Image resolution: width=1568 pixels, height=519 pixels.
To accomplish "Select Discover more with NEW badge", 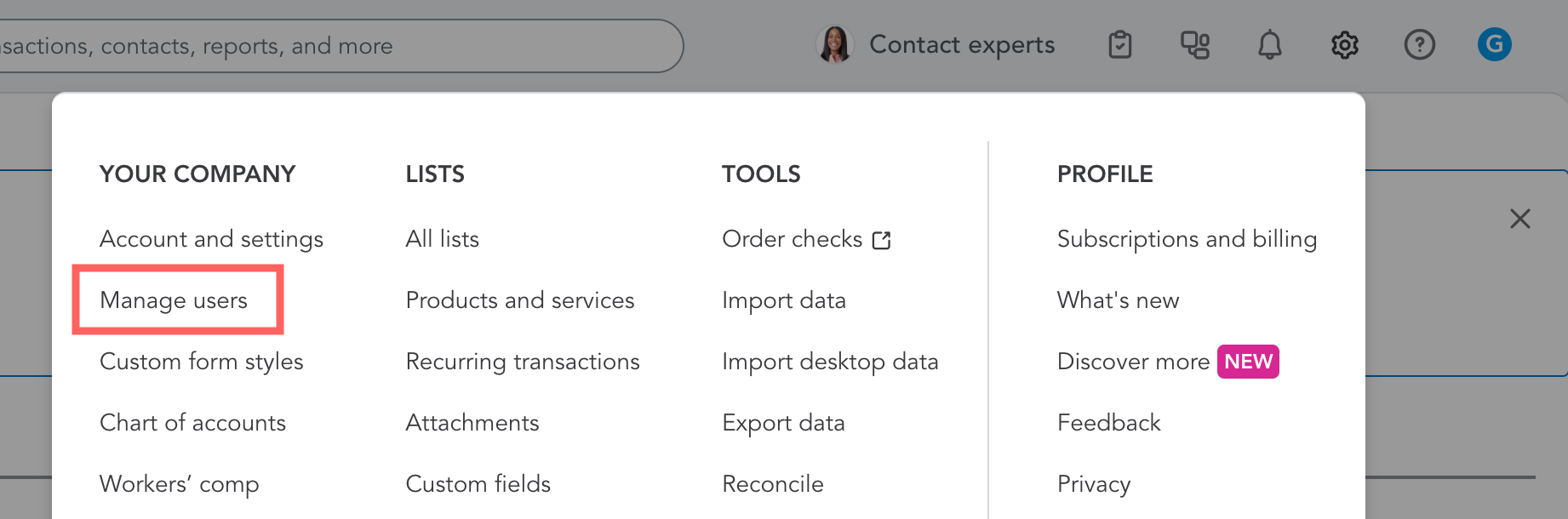I will click(x=1133, y=362).
